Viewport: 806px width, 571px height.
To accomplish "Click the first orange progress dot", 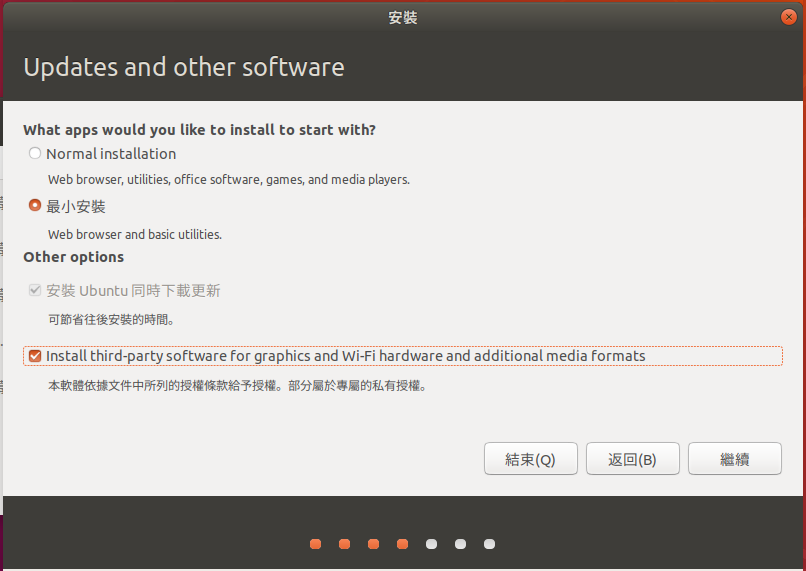I will coord(316,544).
